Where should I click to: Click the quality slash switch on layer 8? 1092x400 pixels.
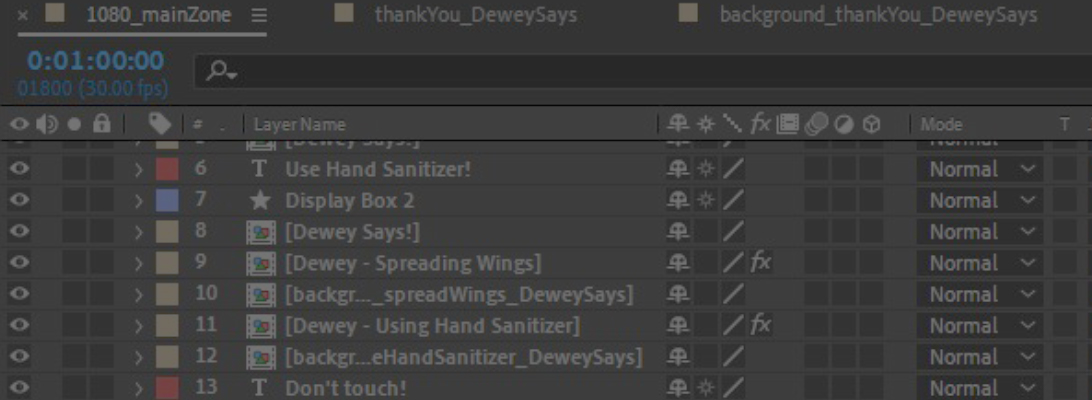[x=733, y=232]
